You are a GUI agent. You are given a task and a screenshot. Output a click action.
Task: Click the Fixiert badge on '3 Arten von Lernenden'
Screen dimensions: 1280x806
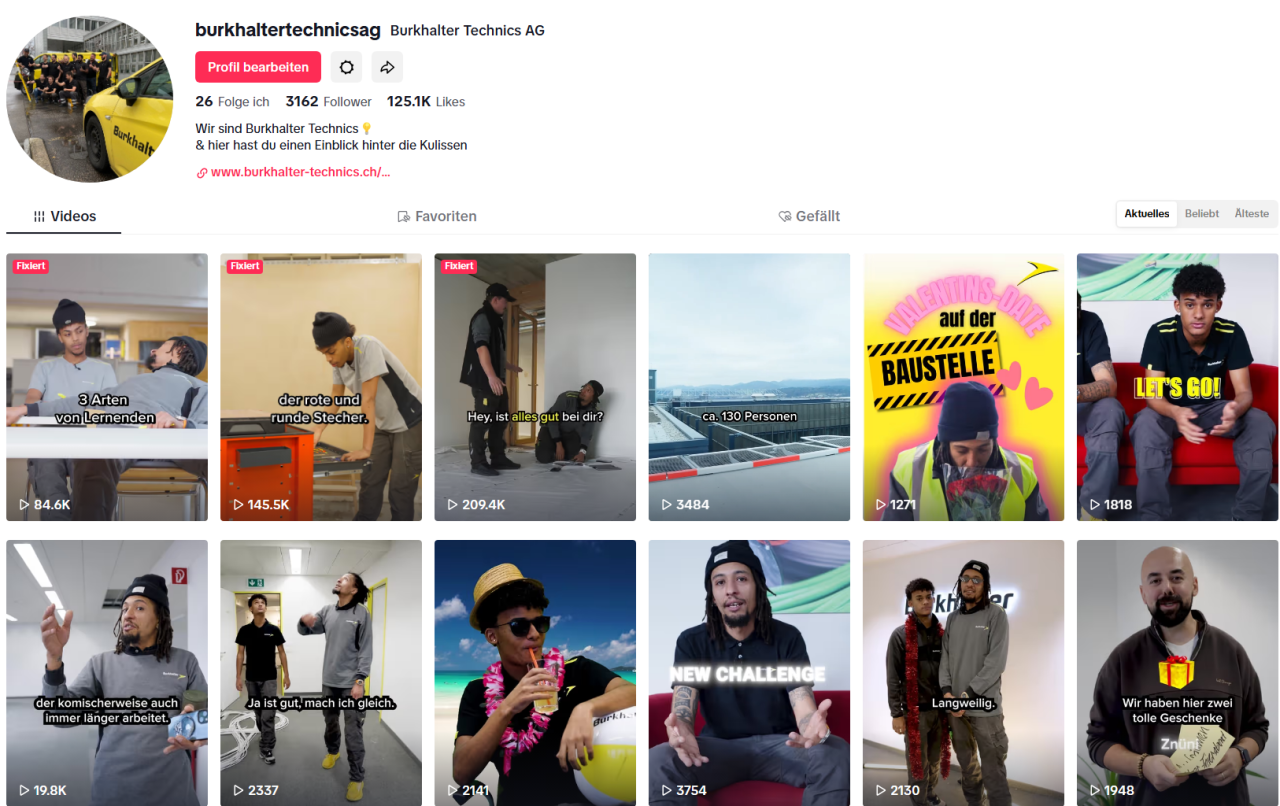(x=31, y=266)
